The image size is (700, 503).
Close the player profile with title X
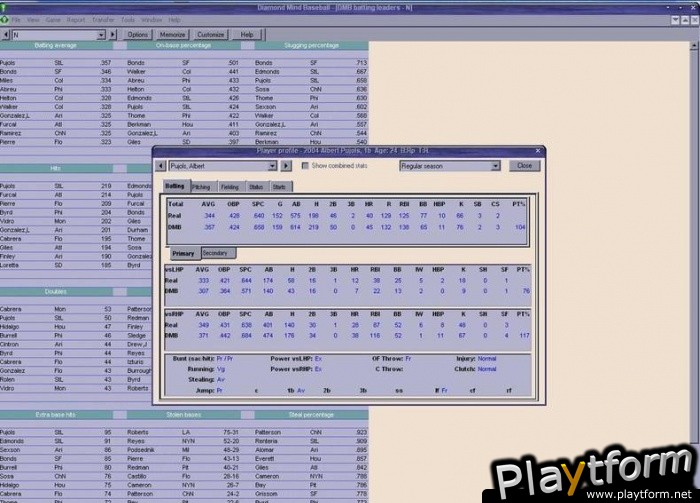538,151
